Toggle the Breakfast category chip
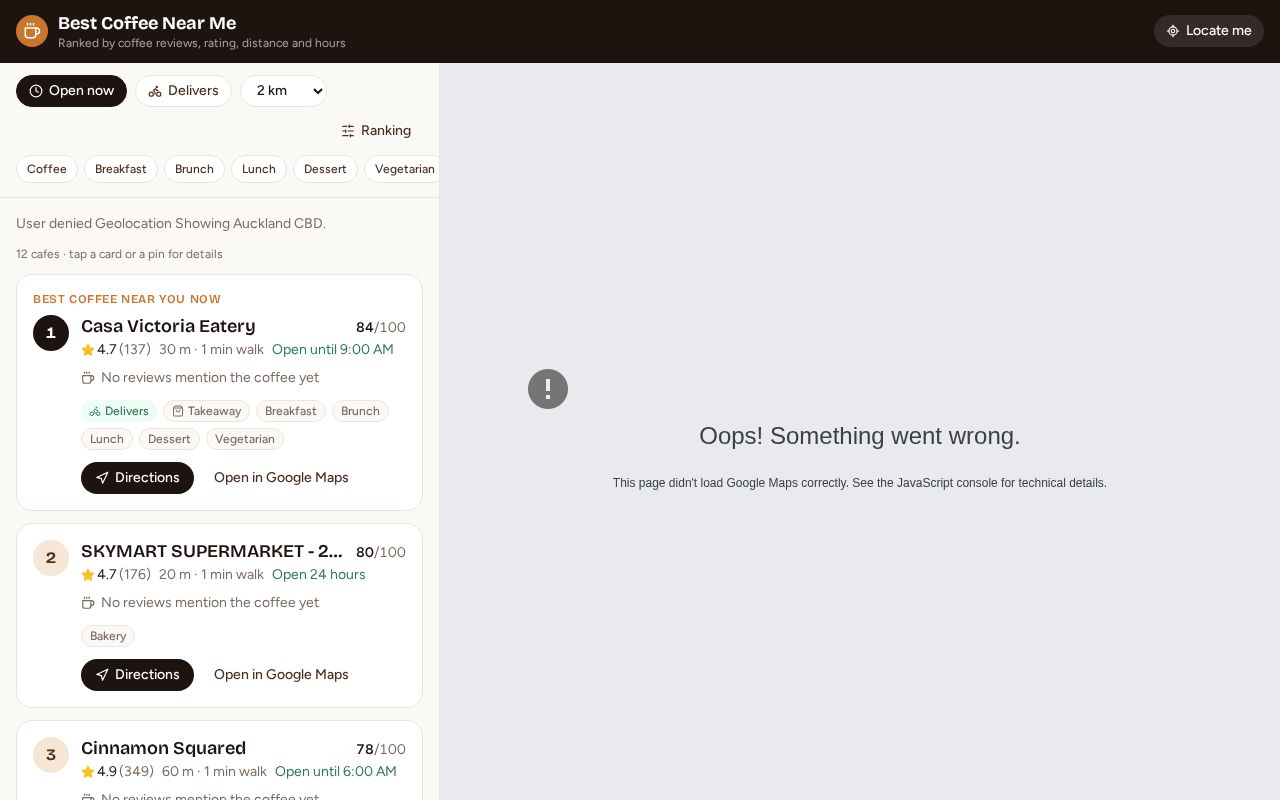Viewport: 1280px width, 800px height. [x=121, y=169]
